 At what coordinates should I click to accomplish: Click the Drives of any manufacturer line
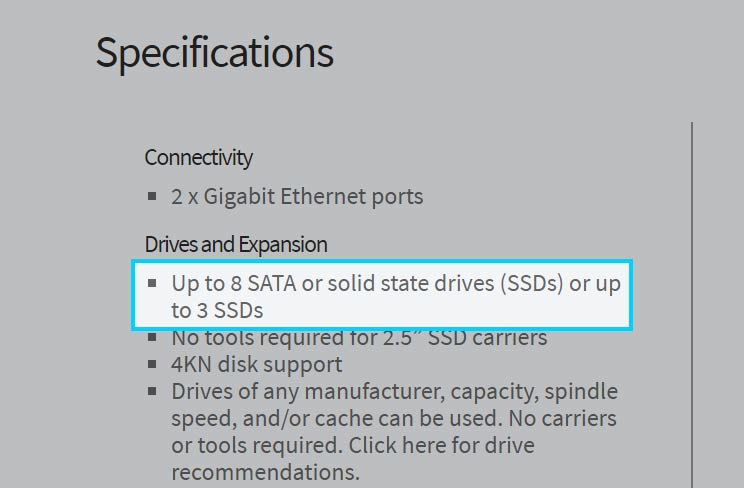tap(394, 392)
